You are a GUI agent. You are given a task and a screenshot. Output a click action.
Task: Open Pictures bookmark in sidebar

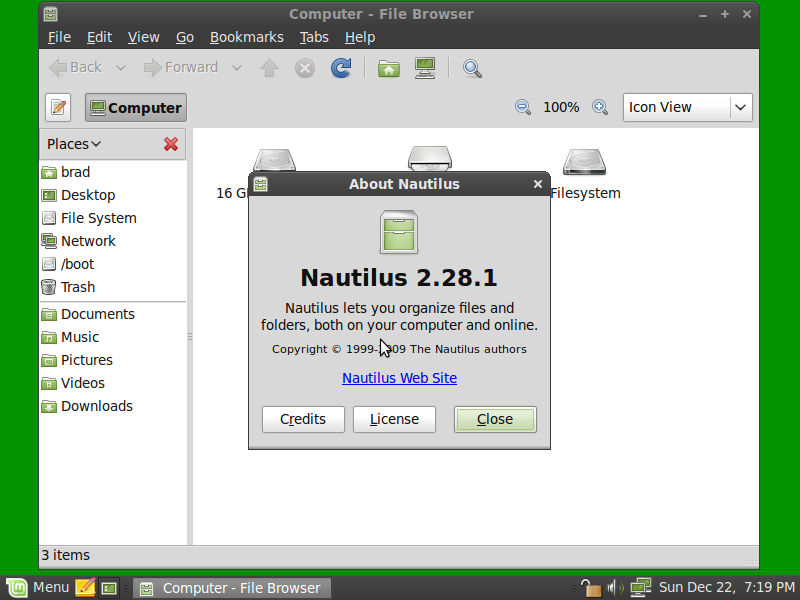coord(113,360)
